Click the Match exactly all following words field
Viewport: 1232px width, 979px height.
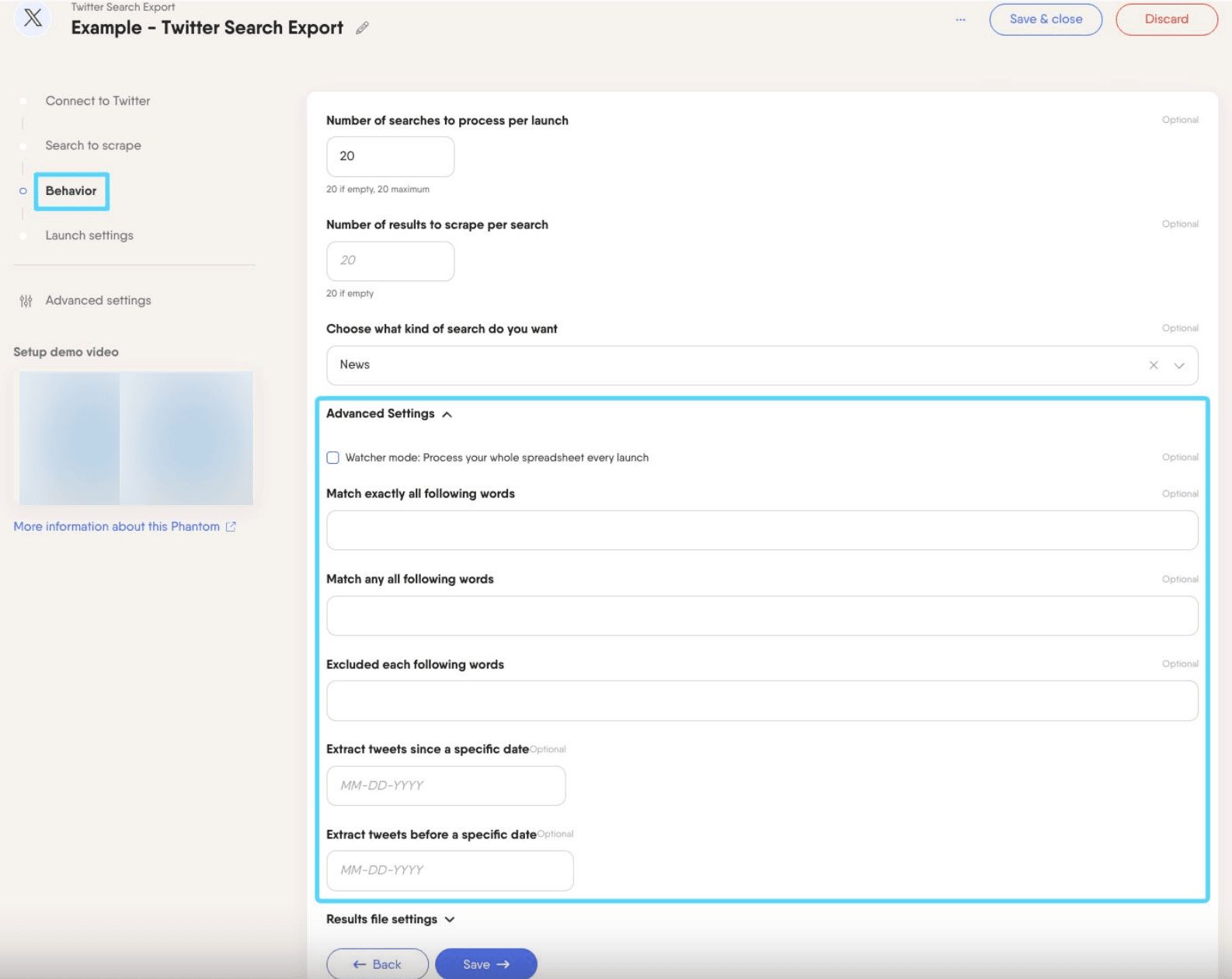click(x=762, y=531)
